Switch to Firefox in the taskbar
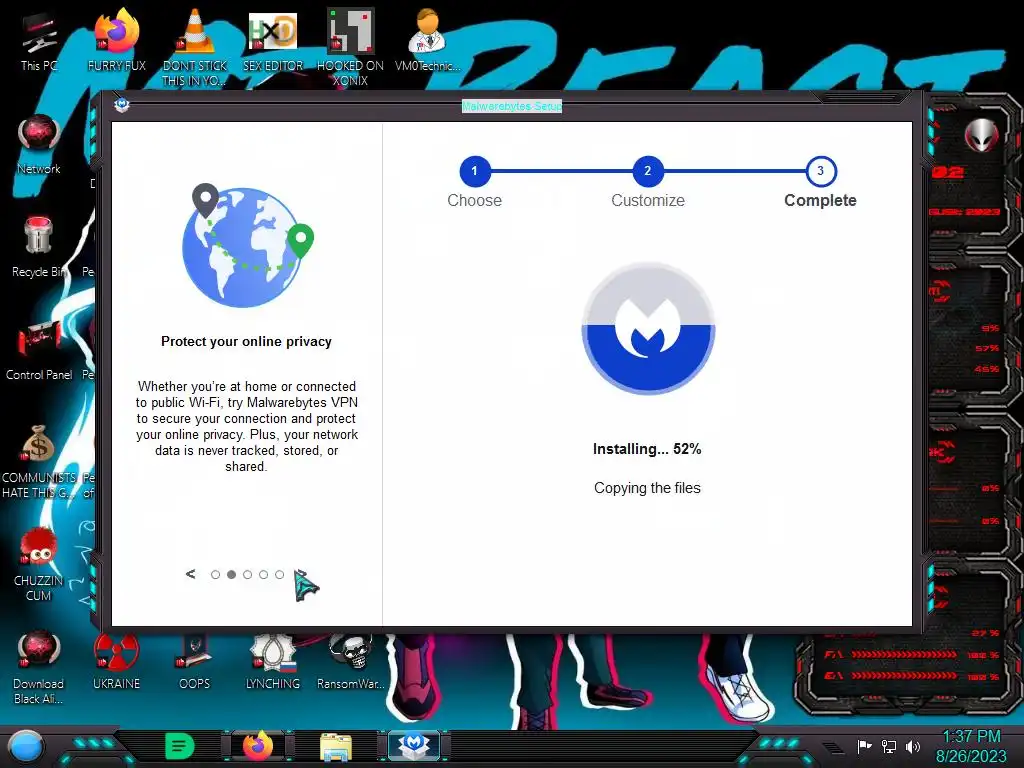The width and height of the screenshot is (1024, 768). click(258, 746)
